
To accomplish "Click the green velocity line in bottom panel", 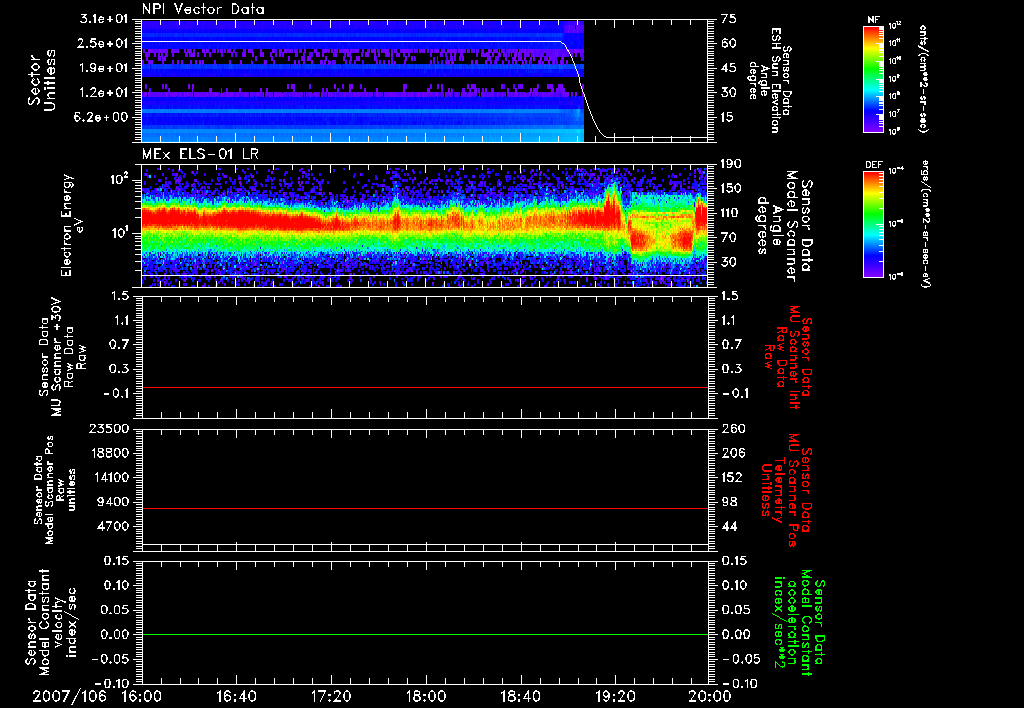I will [425, 634].
